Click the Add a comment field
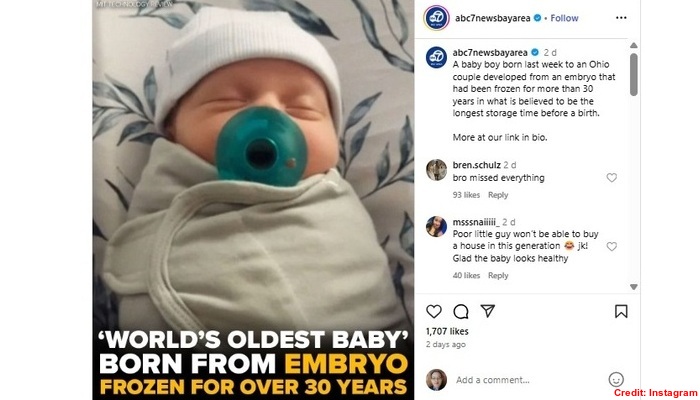This screenshot has width=700, height=400. tap(529, 380)
